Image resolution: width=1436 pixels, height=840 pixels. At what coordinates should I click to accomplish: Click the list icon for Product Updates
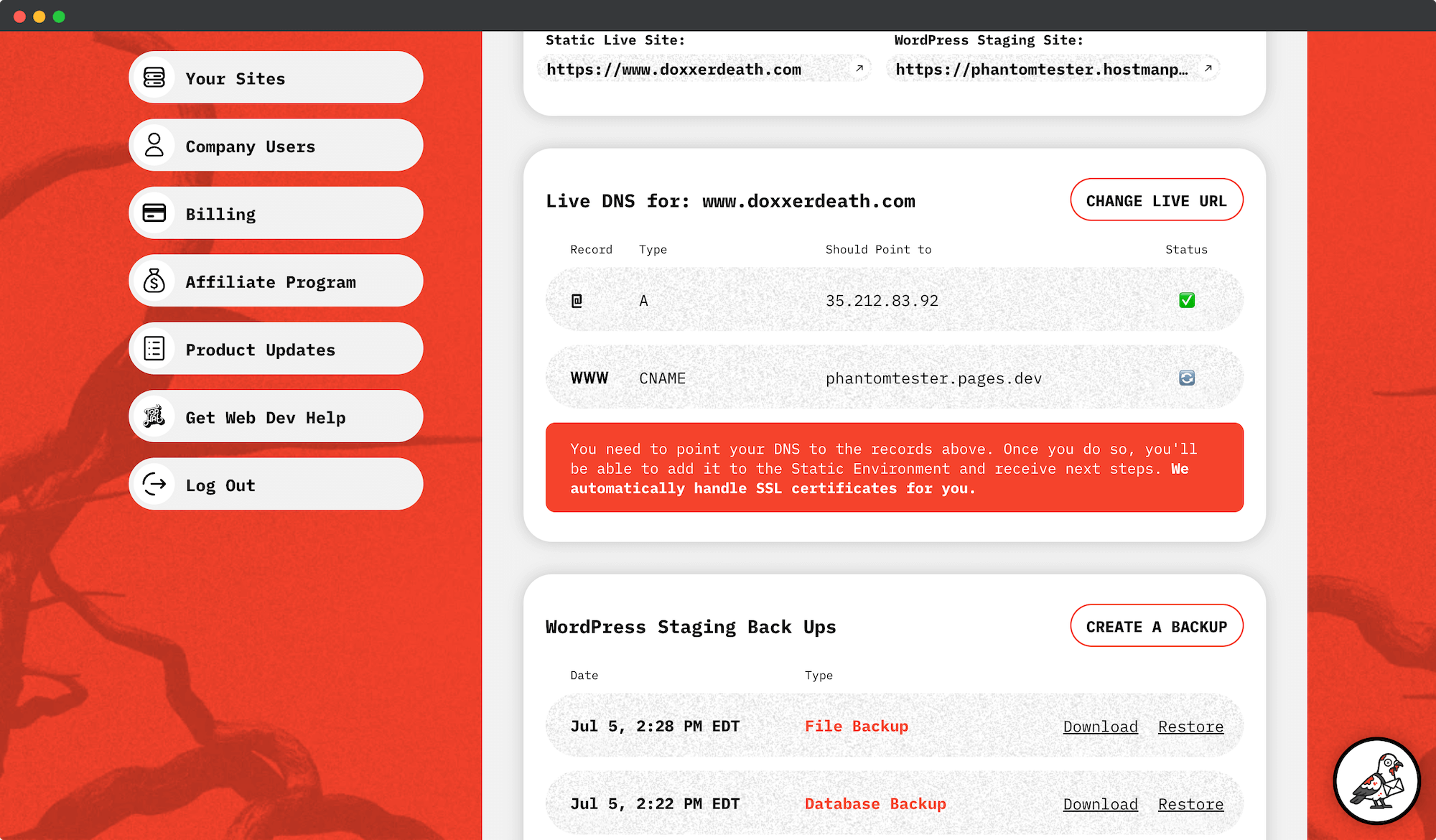[154, 349]
